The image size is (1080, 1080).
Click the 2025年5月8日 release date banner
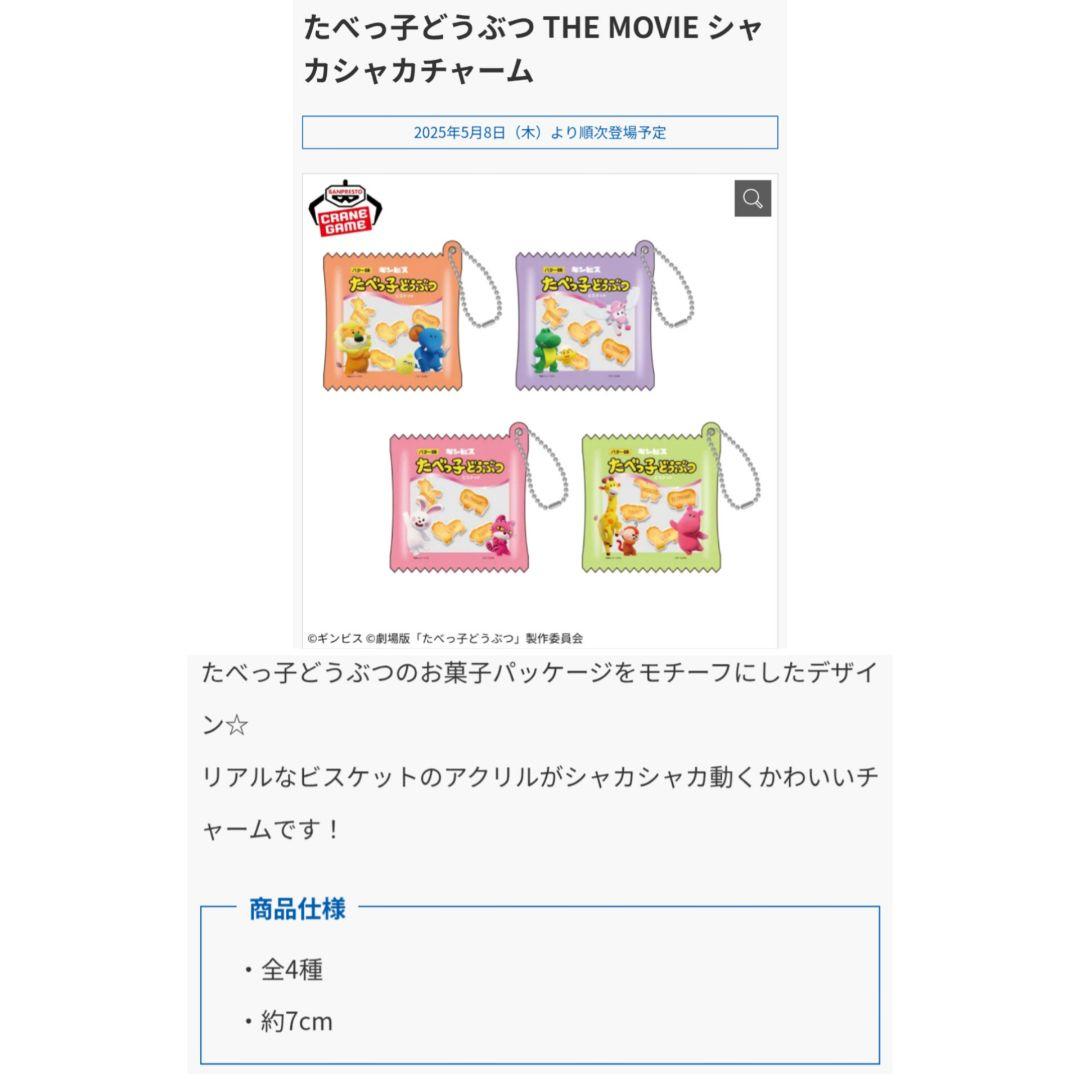click(x=540, y=132)
